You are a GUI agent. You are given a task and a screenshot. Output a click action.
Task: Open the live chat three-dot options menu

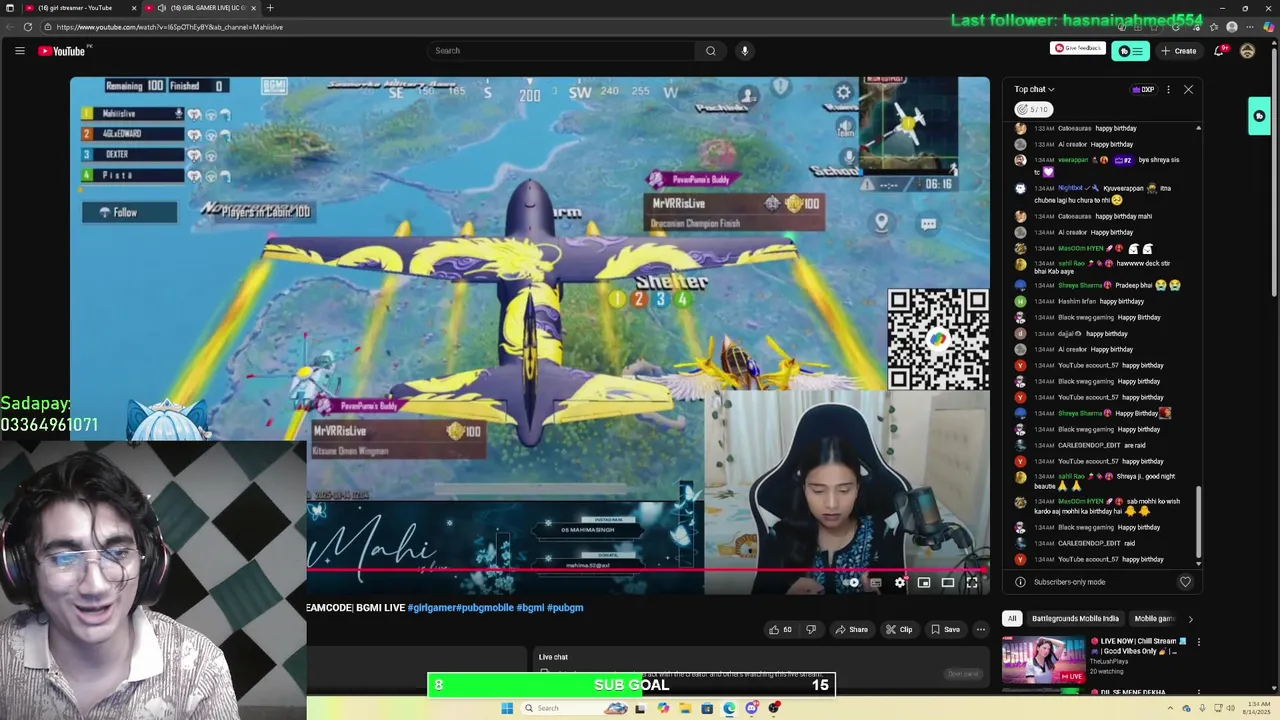(1168, 90)
